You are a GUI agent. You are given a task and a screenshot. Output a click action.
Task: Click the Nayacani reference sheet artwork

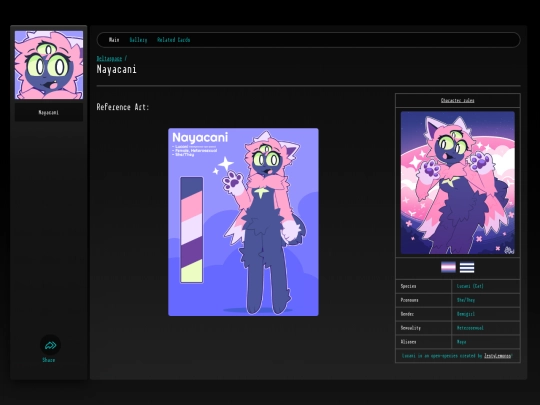(243, 222)
